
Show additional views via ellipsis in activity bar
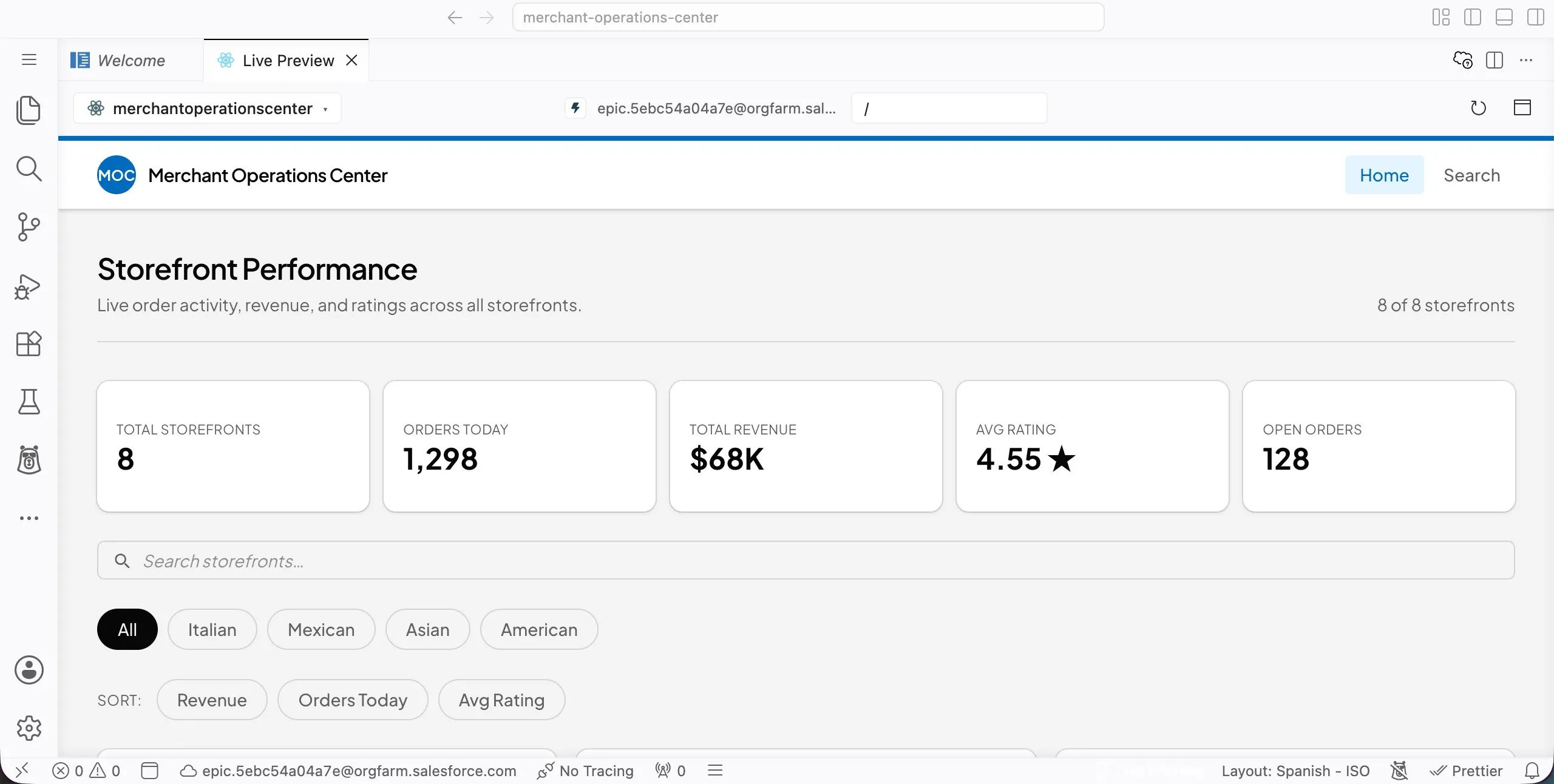(29, 518)
